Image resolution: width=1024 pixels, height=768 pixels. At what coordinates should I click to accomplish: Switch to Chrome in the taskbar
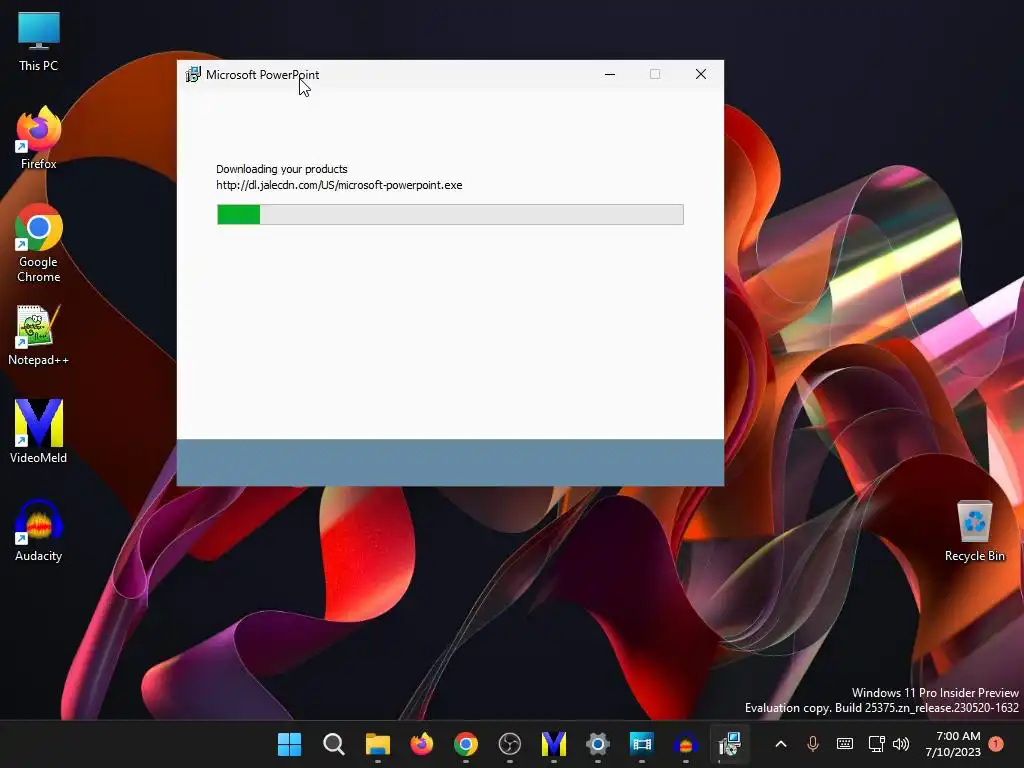coord(466,744)
